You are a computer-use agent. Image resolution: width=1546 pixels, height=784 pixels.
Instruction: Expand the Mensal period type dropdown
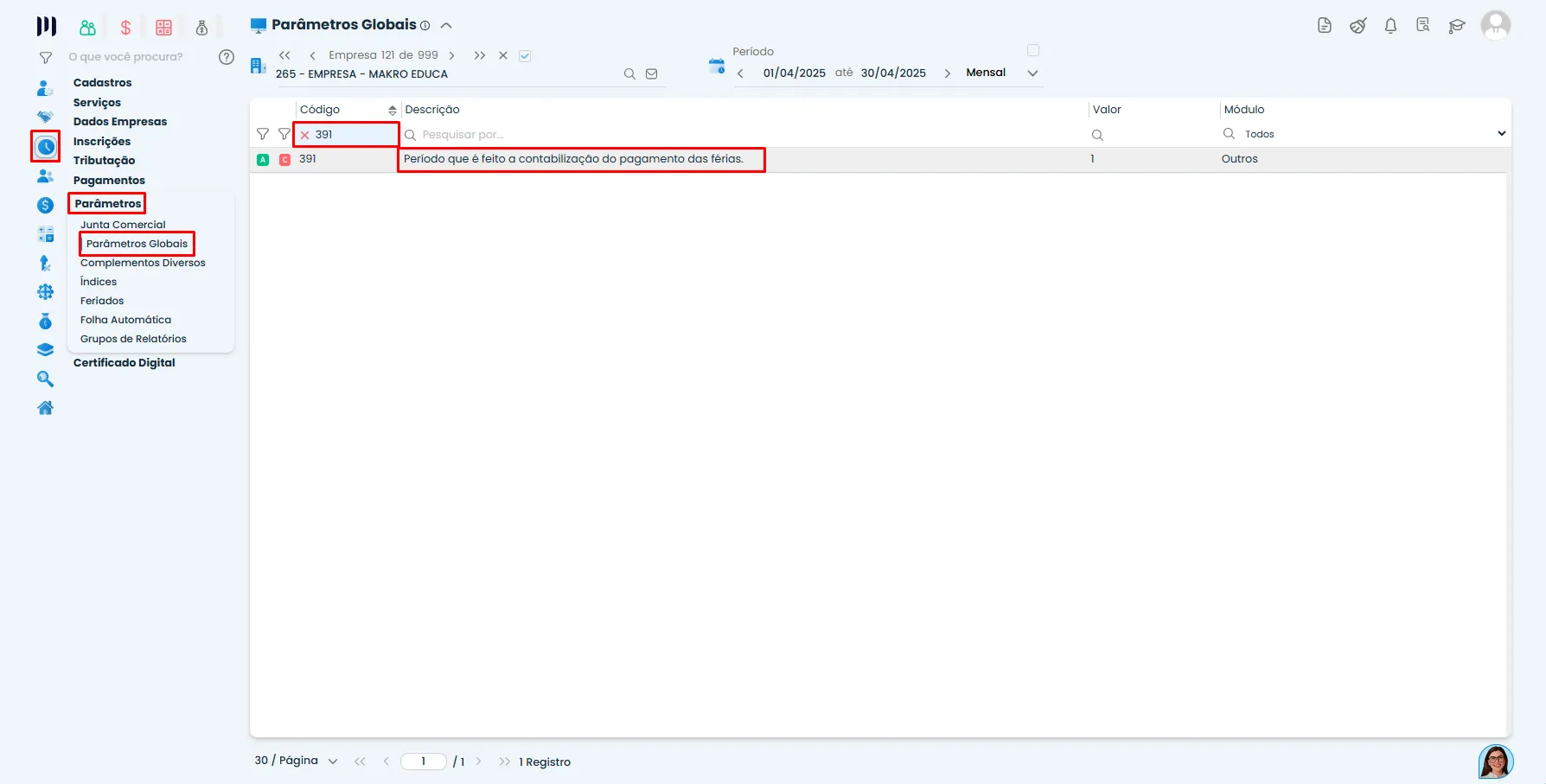click(x=1032, y=73)
